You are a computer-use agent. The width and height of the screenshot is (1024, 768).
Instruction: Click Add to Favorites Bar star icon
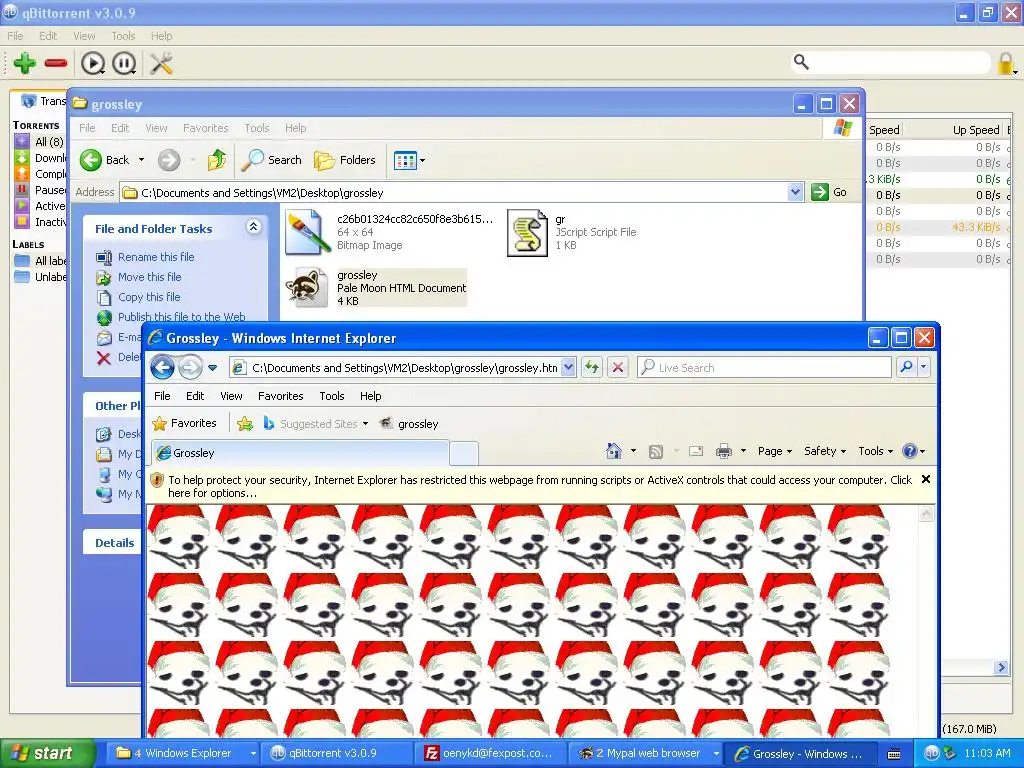[245, 424]
